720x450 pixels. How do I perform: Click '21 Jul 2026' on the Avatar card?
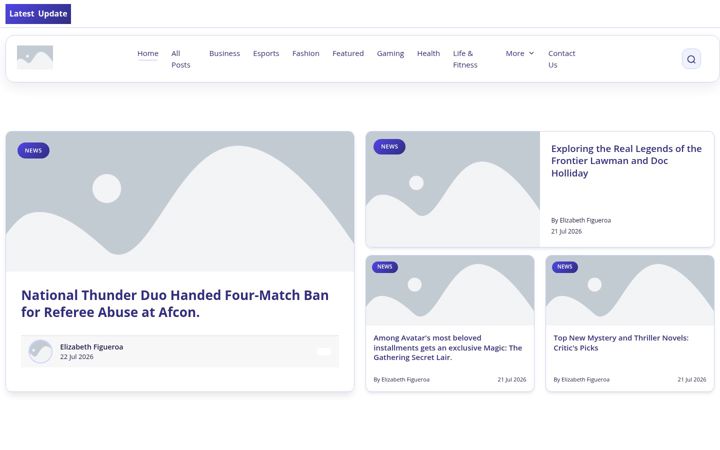(x=512, y=380)
